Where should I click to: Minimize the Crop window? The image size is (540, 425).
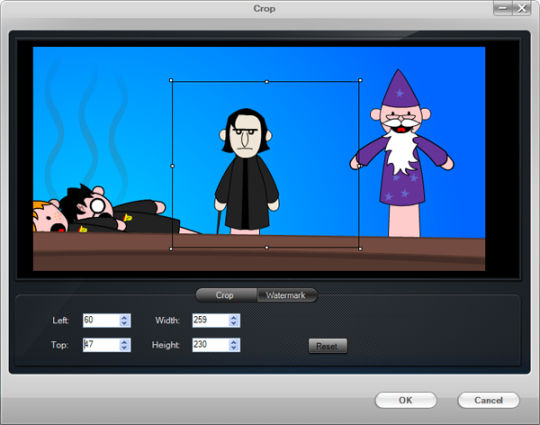pos(503,8)
